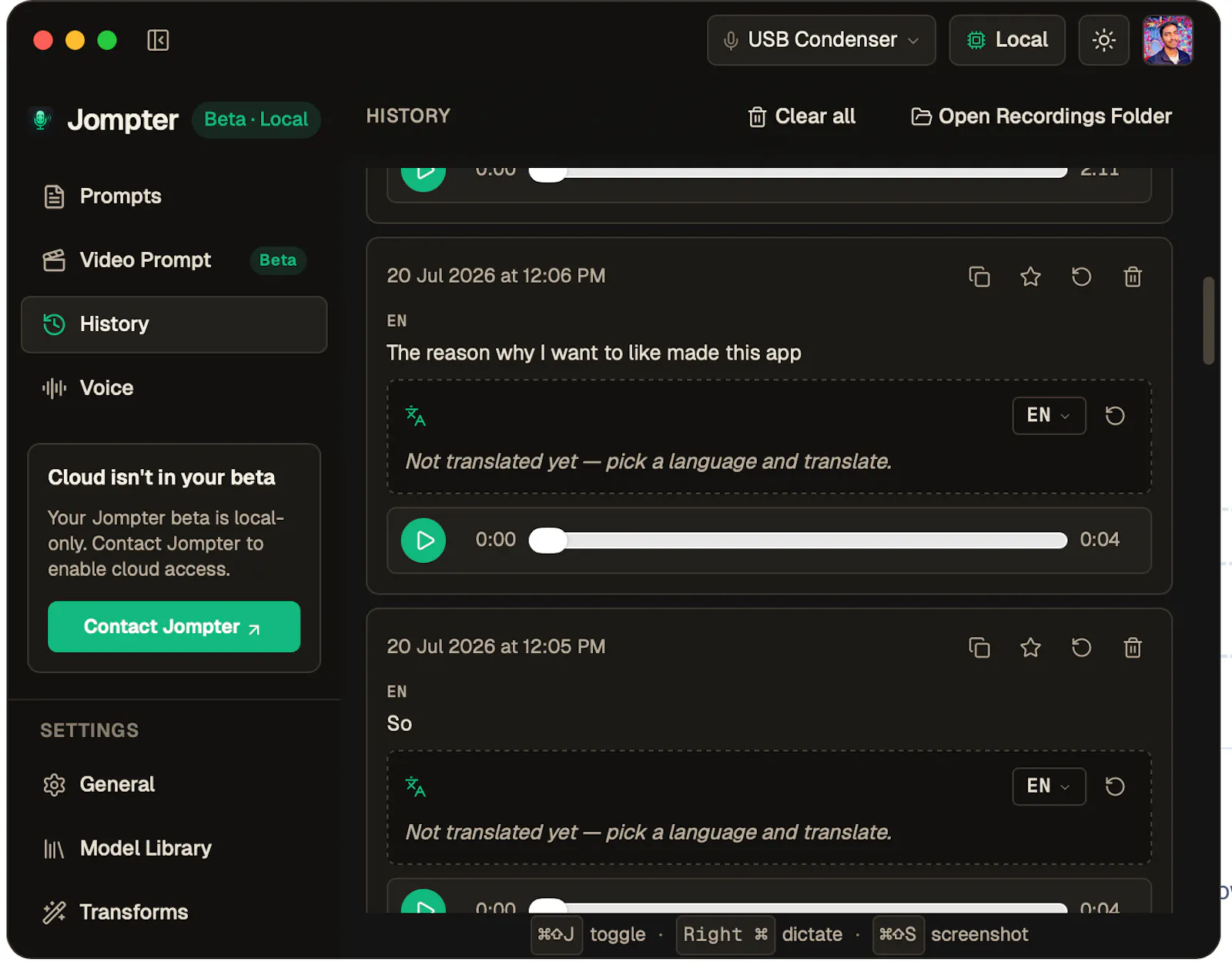Run translation refresh for 12:06 PM entry
This screenshot has height=972, width=1232.
tap(1115, 416)
